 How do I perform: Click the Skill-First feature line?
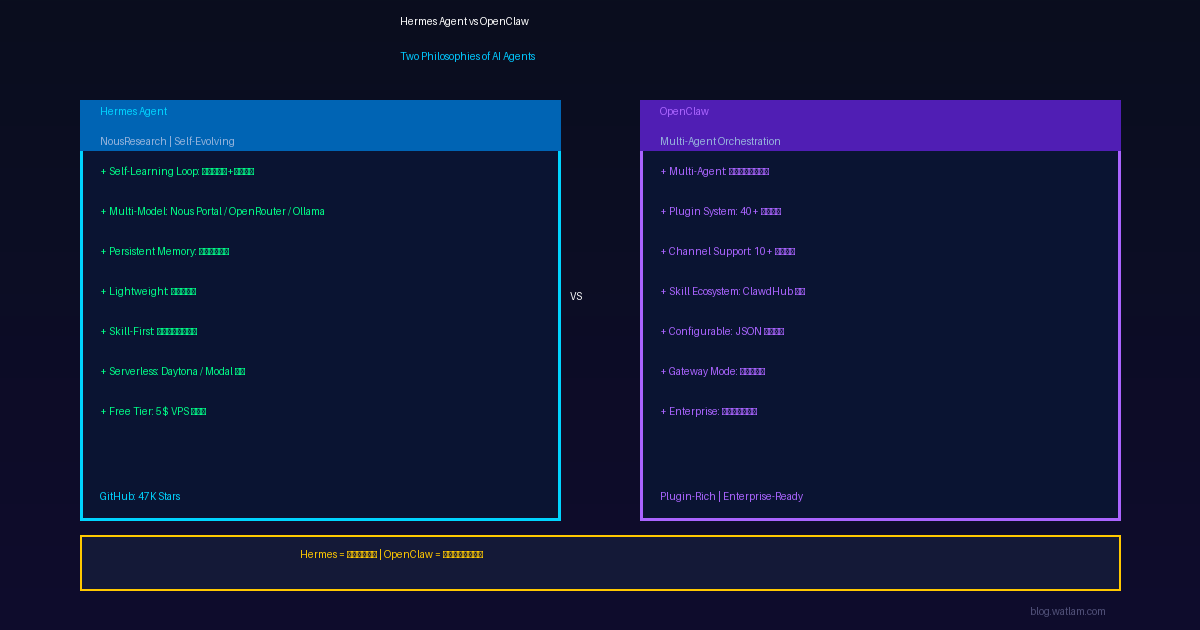[x=149, y=332]
